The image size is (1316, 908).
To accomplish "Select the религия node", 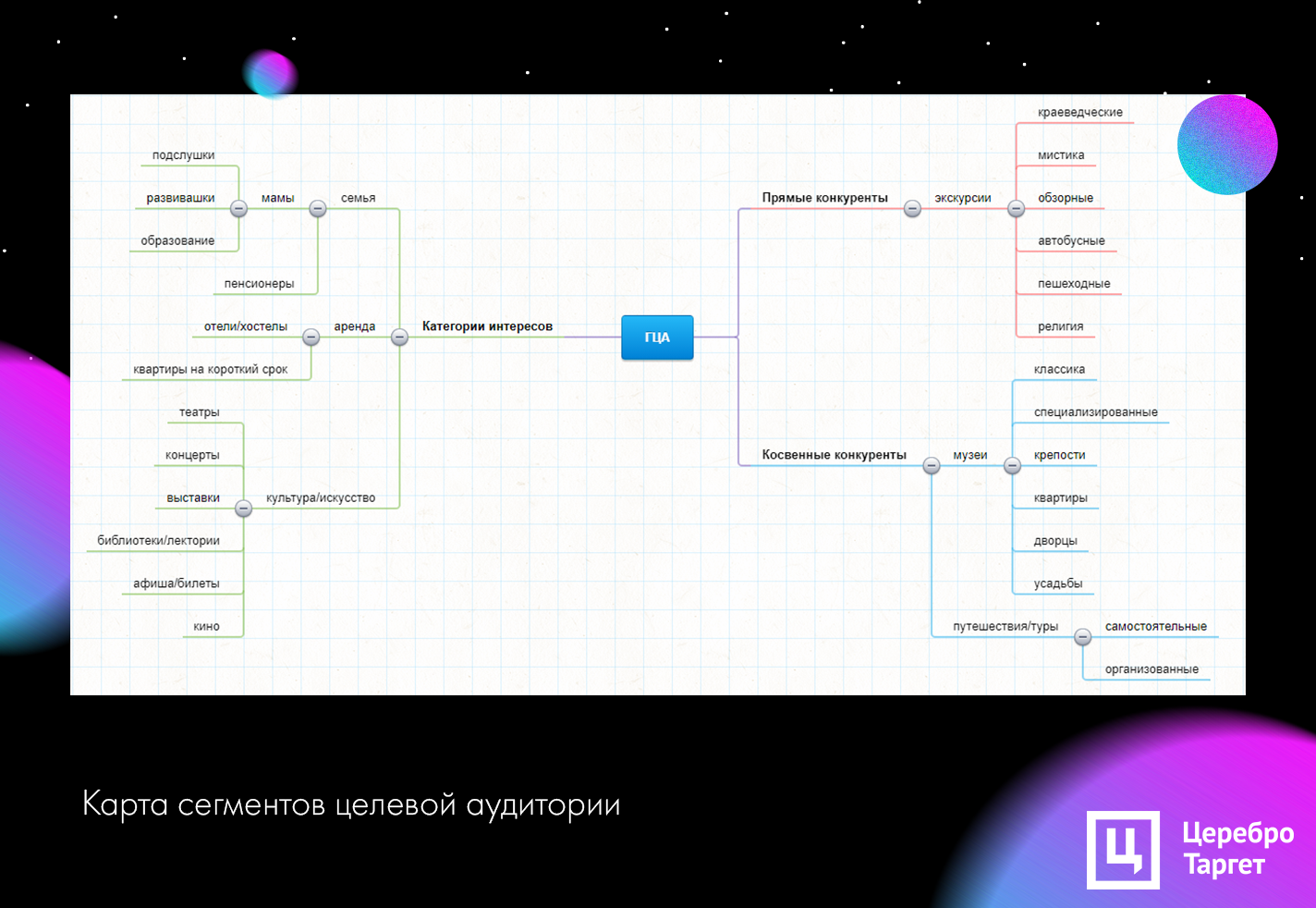I will coord(1060,326).
